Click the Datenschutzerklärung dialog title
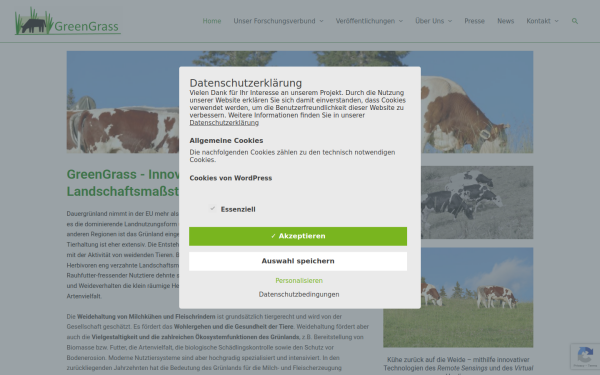Screen dimensions: 600x375 (x=246, y=83)
